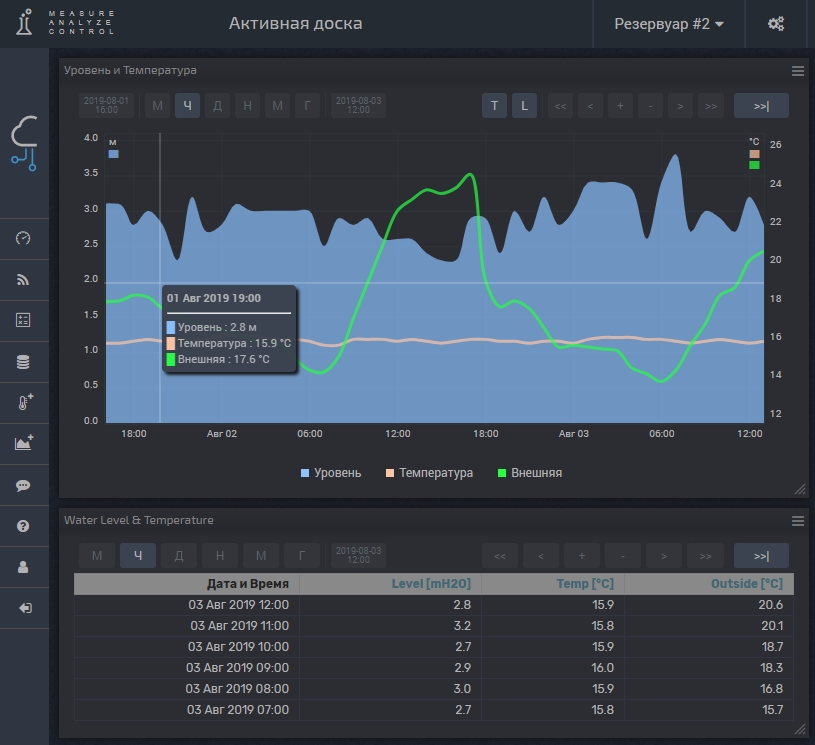Open the calculator icon in sidebar
Screen dimensions: 815x745
24,321
